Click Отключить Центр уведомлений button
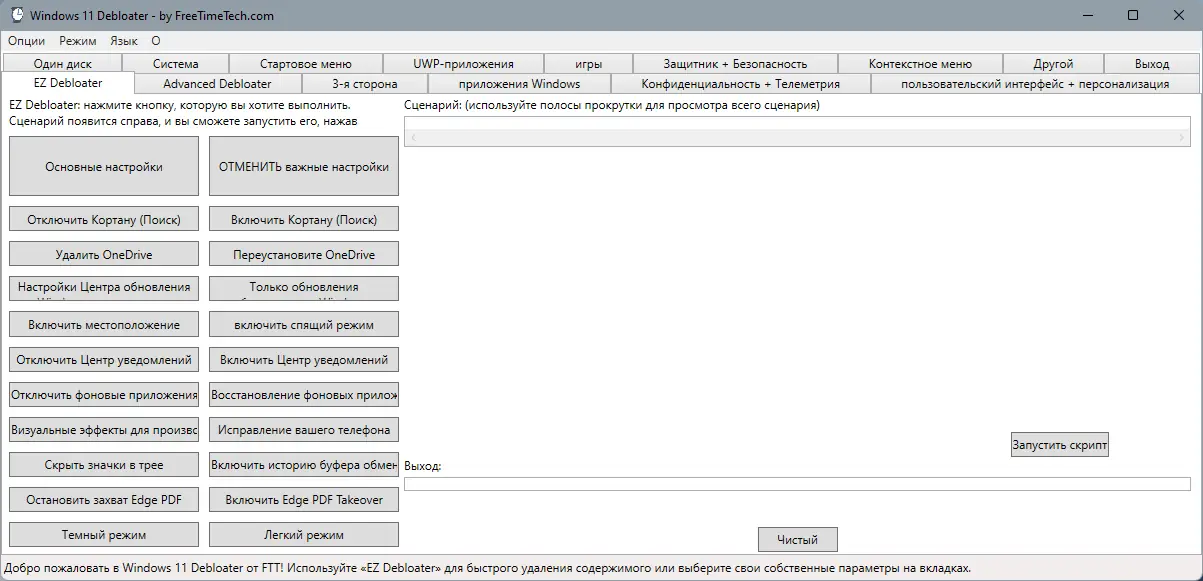The width and height of the screenshot is (1203, 581). pyautogui.click(x=104, y=359)
